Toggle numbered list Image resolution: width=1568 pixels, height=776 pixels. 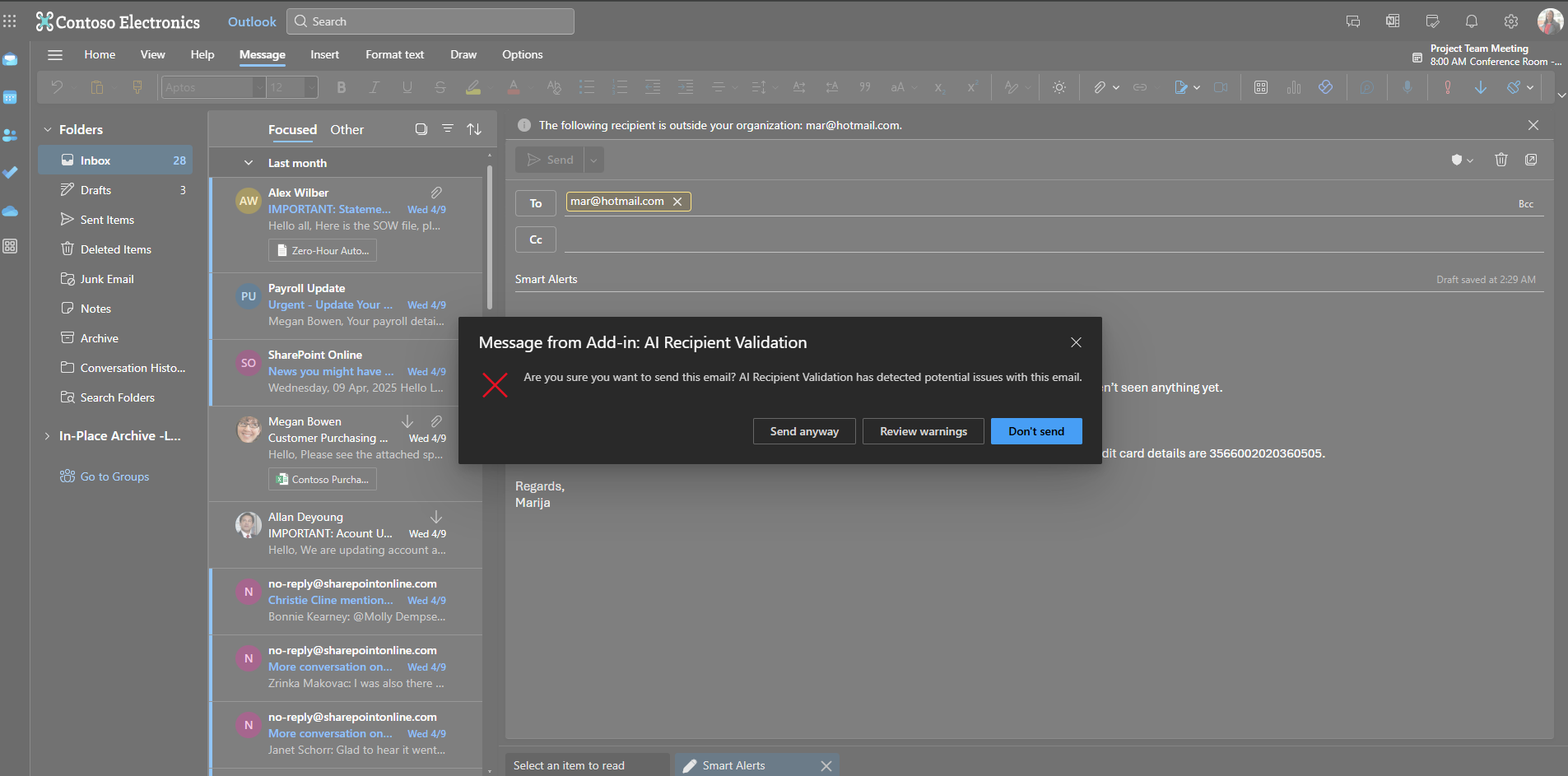620,87
